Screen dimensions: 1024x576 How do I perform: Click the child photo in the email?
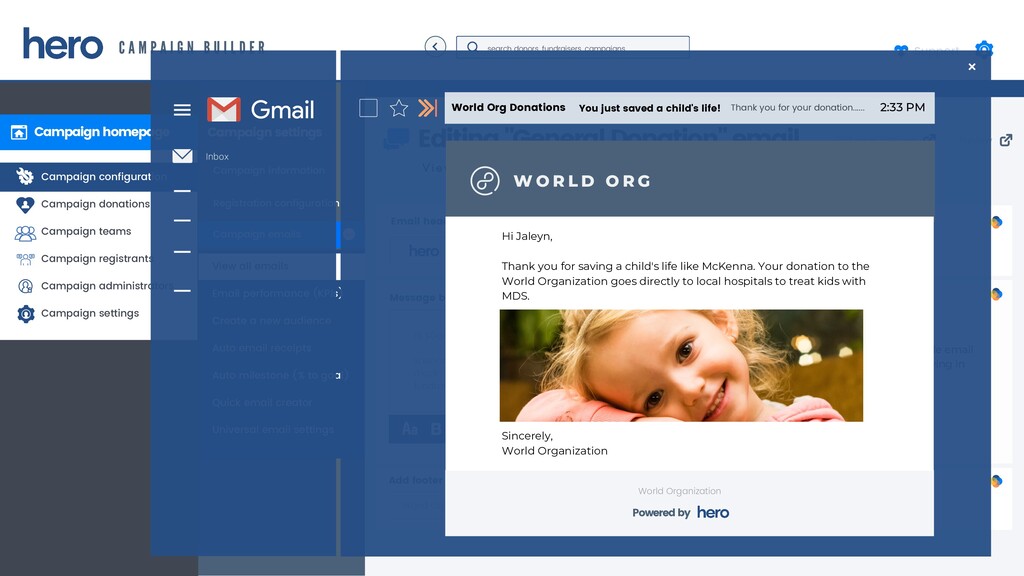tap(681, 365)
